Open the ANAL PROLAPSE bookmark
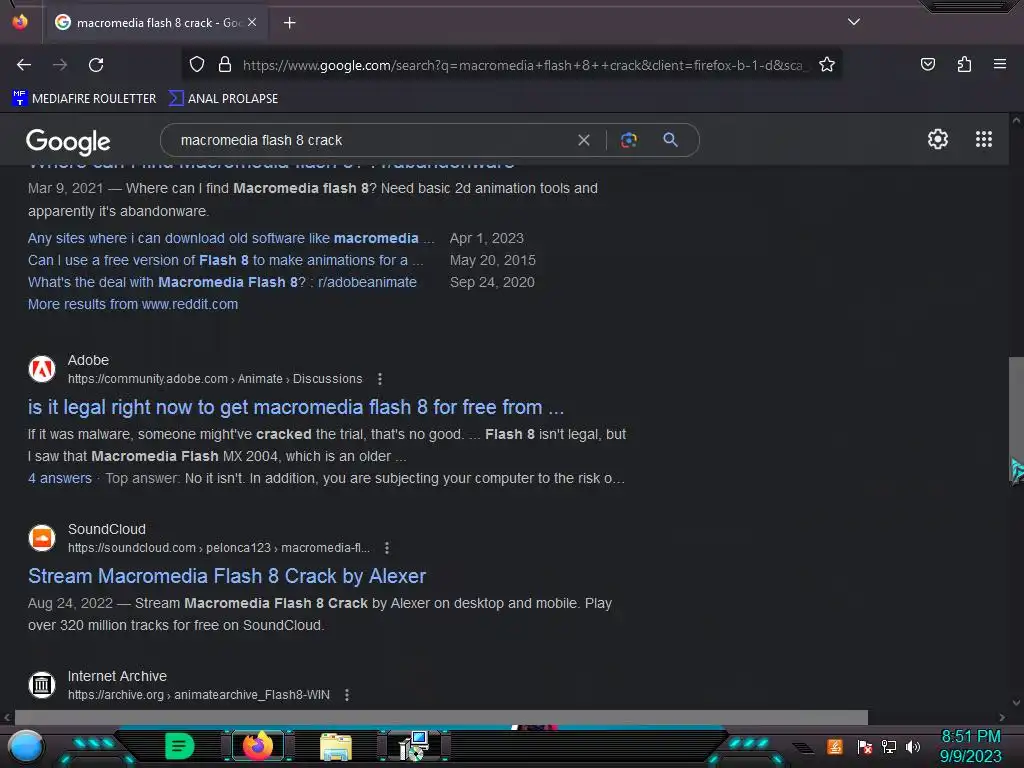 (x=223, y=99)
